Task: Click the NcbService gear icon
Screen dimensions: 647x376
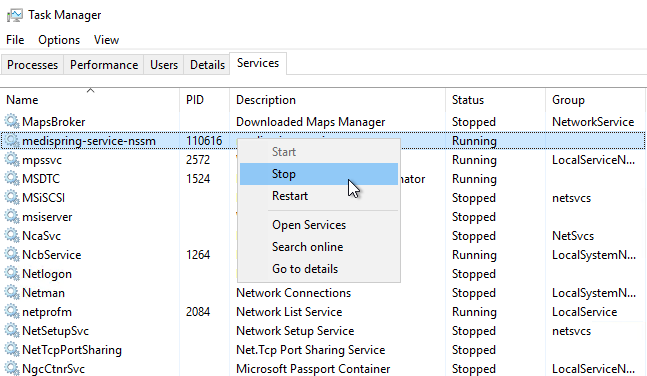Action: (x=12, y=255)
